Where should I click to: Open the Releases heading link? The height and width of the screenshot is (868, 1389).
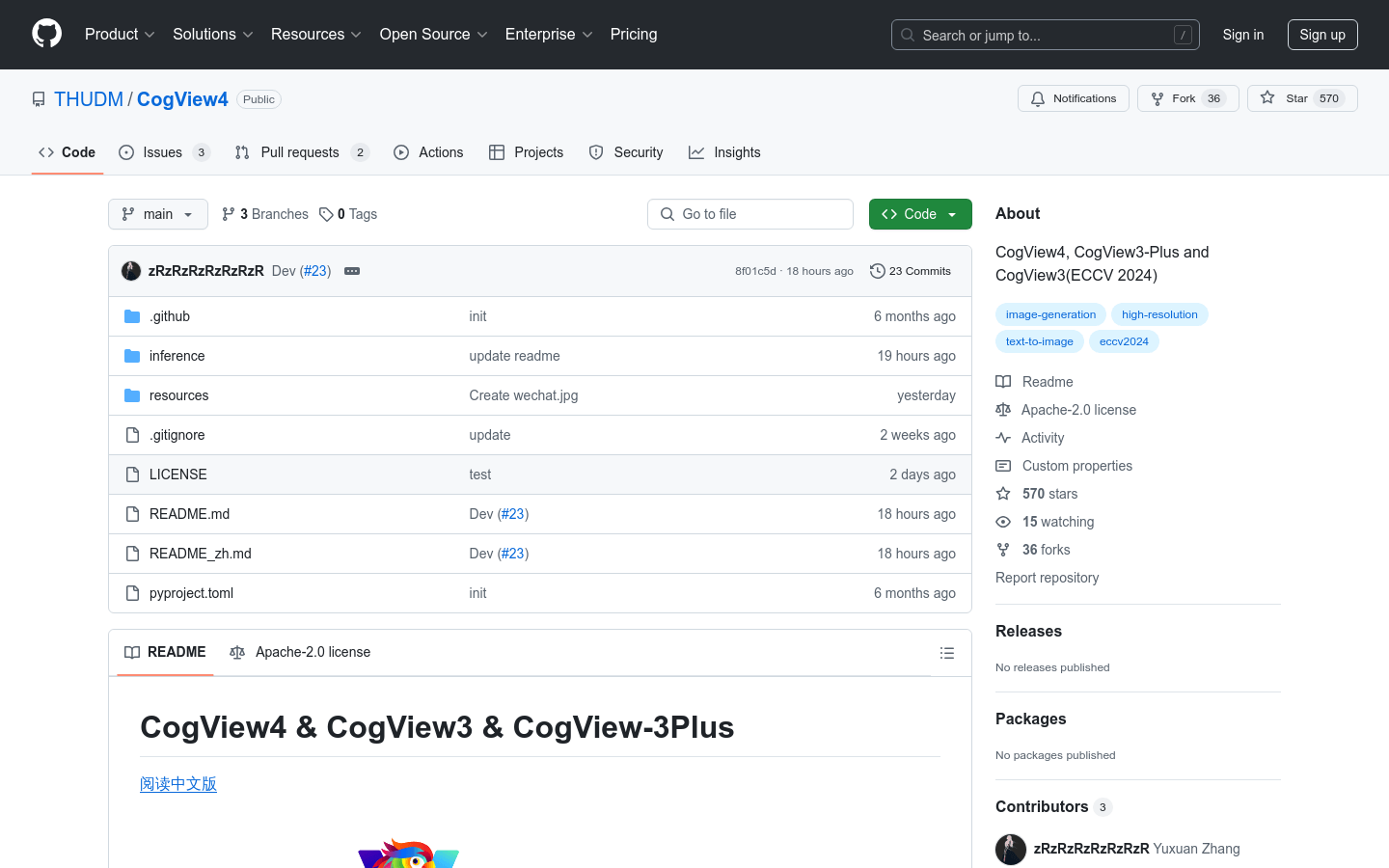[x=1028, y=631]
